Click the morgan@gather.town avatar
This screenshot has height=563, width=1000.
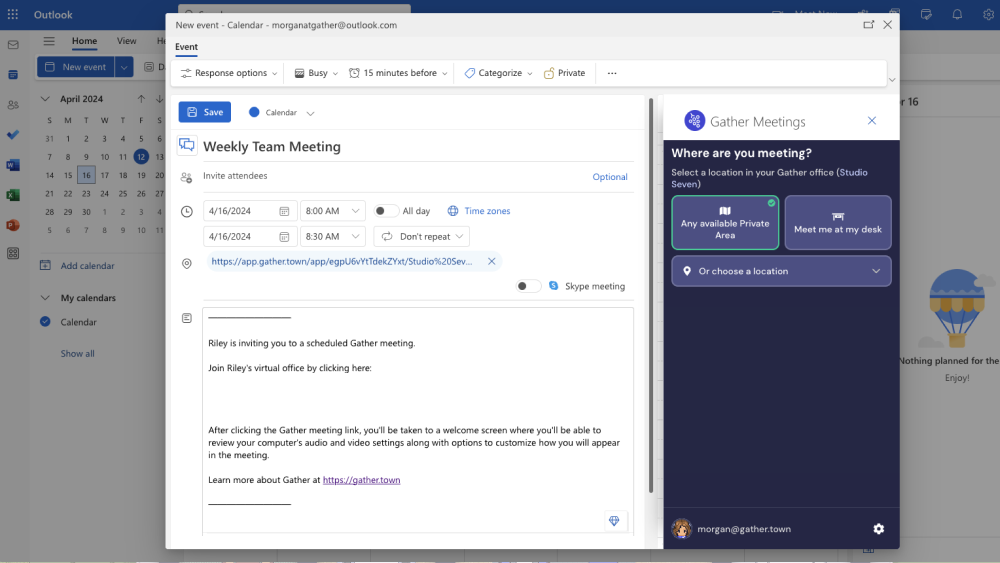tap(681, 529)
